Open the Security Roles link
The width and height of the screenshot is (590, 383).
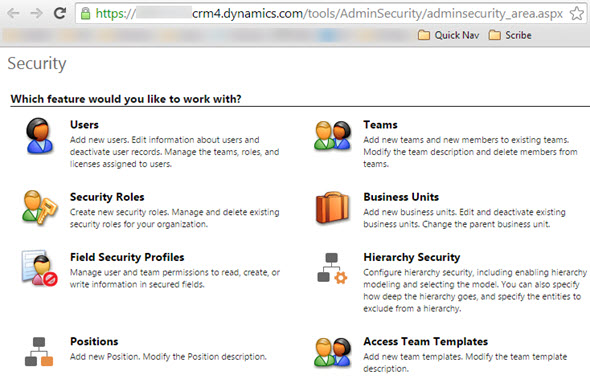(x=107, y=197)
